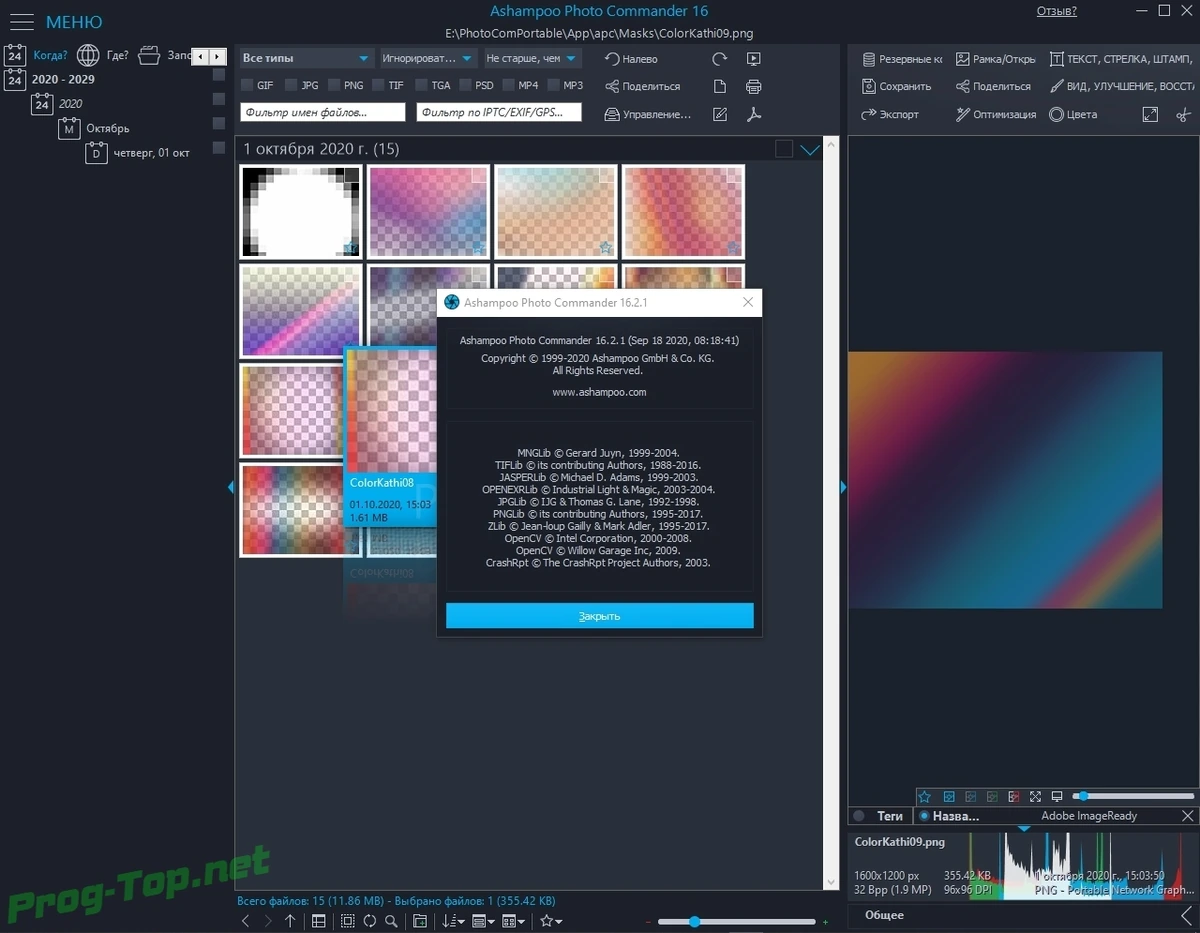The height and width of the screenshot is (933, 1200).
Task: Open the Резервные к... menu
Action: [902, 59]
